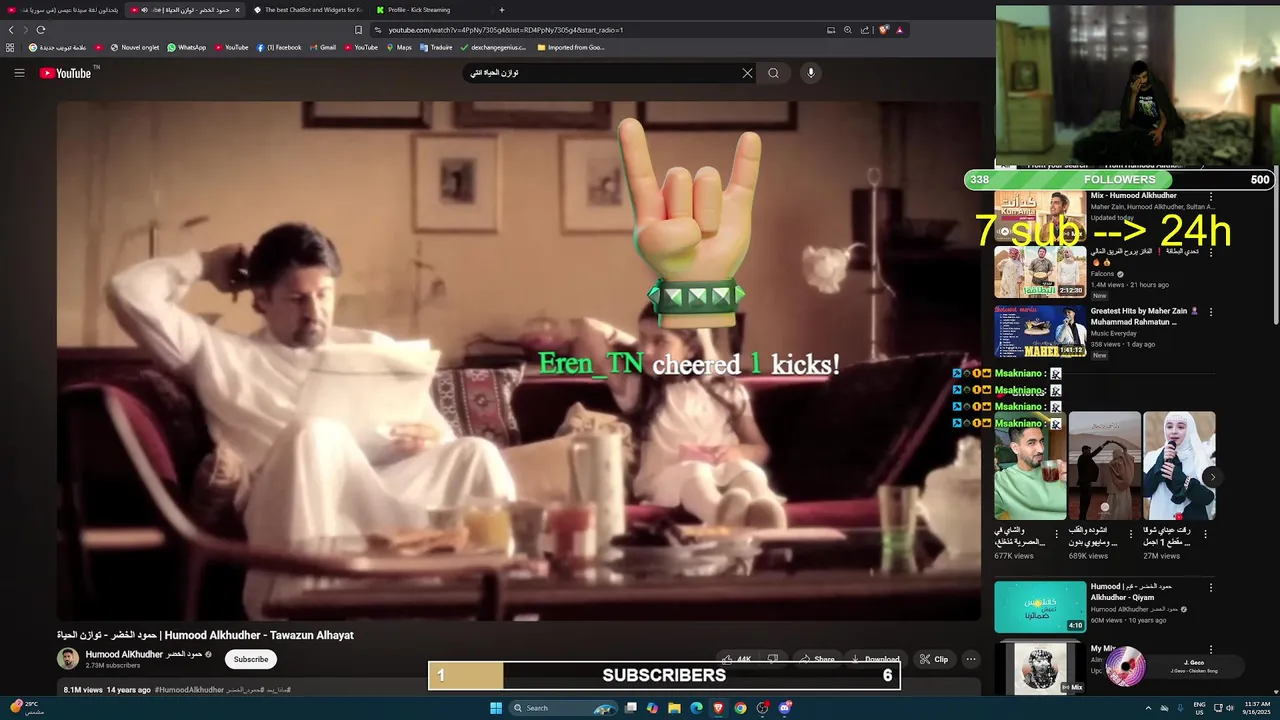Open File Explorer from the taskbar

click(675, 708)
